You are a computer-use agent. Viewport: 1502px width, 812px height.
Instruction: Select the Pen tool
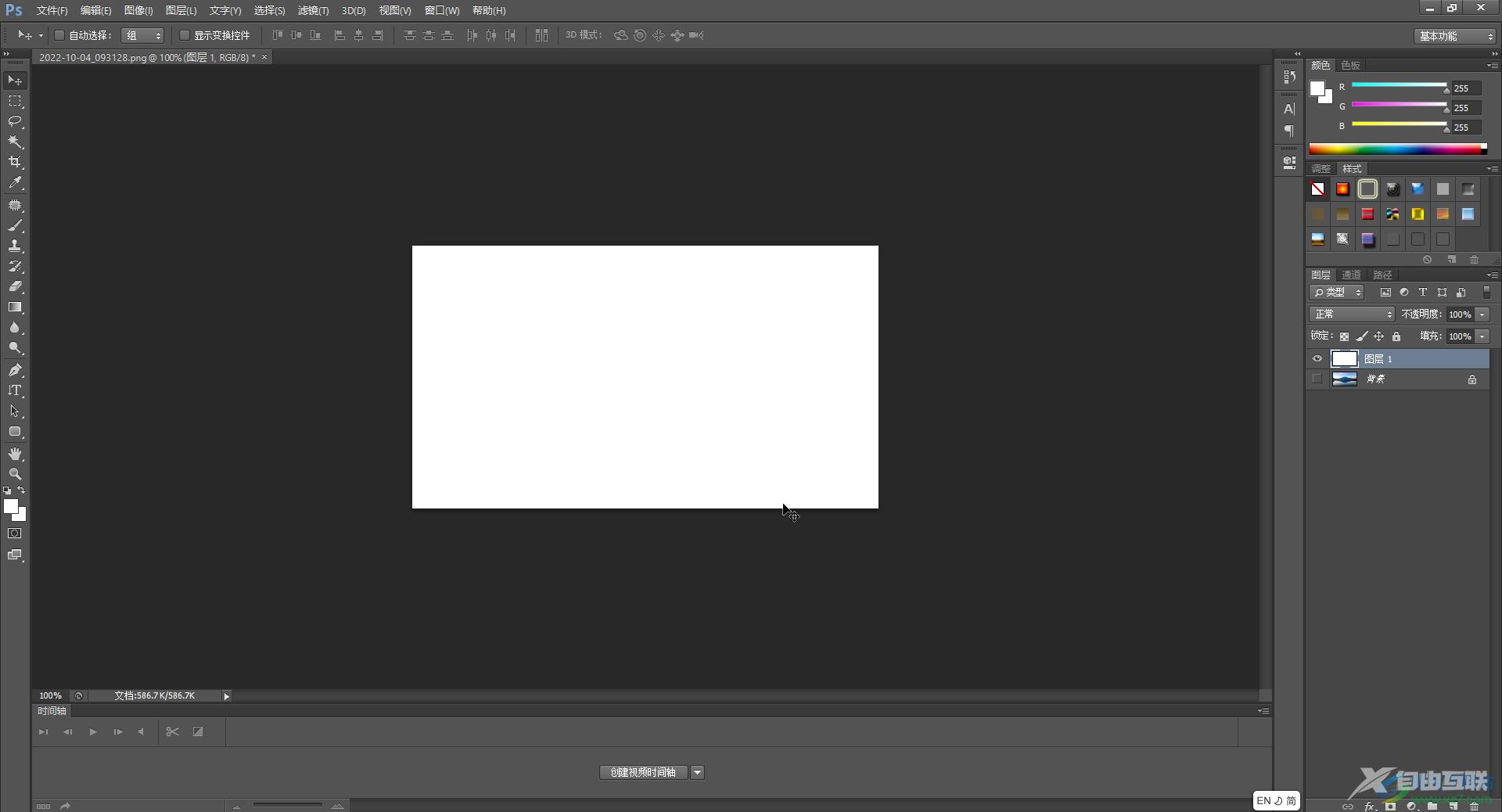pyautogui.click(x=15, y=370)
